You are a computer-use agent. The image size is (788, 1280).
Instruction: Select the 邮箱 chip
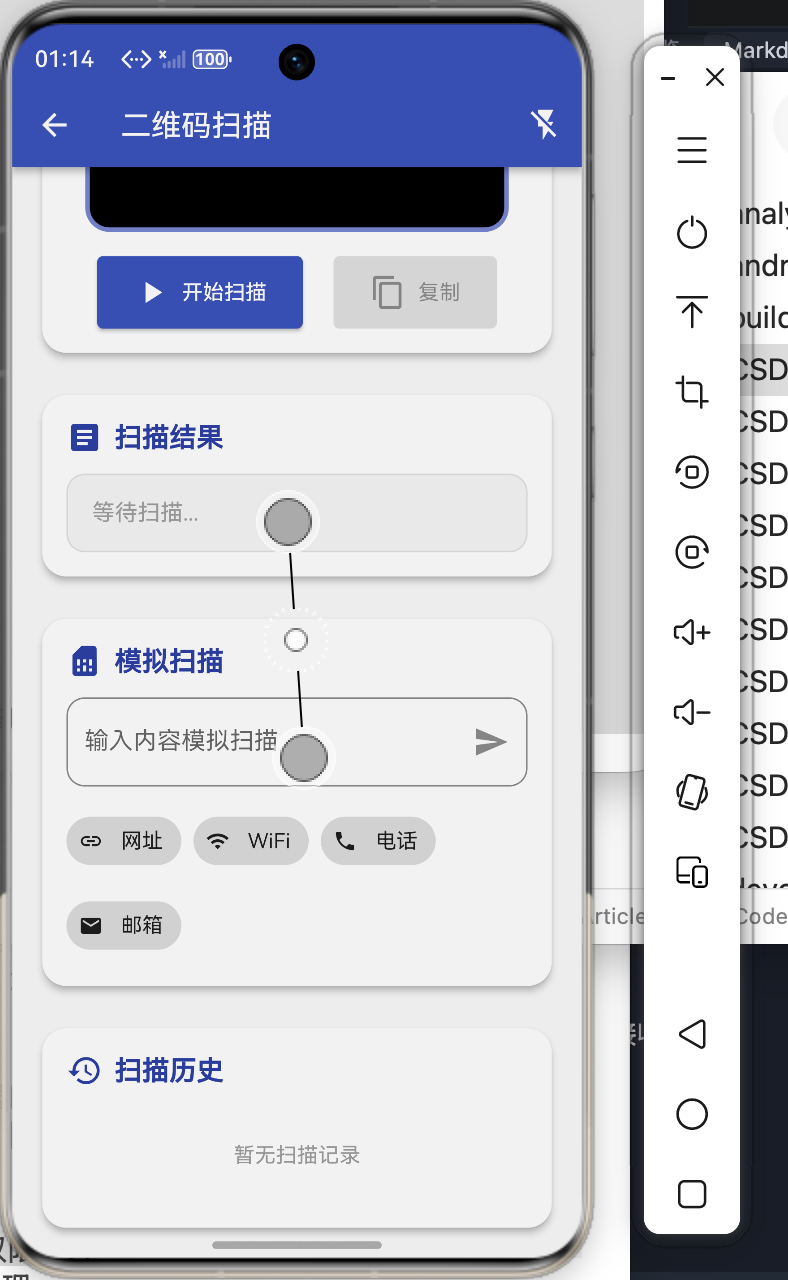pyautogui.click(x=124, y=925)
